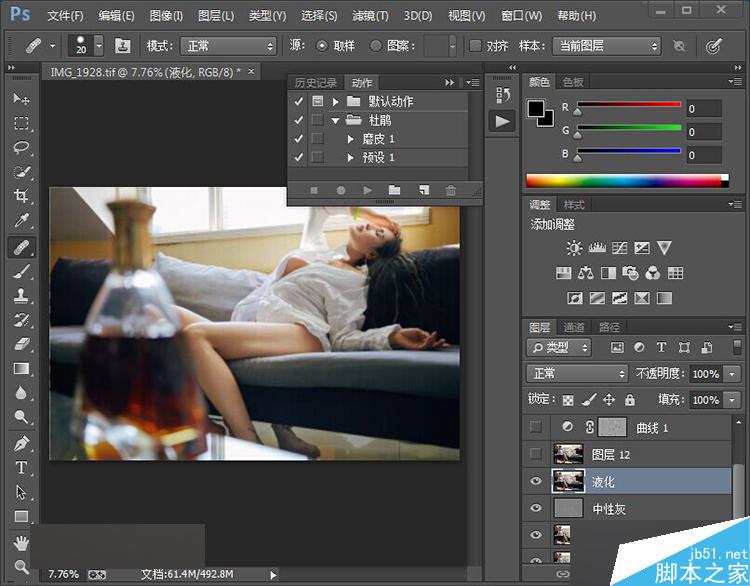
Task: Select the Clone Stamp tool
Action: [21, 295]
